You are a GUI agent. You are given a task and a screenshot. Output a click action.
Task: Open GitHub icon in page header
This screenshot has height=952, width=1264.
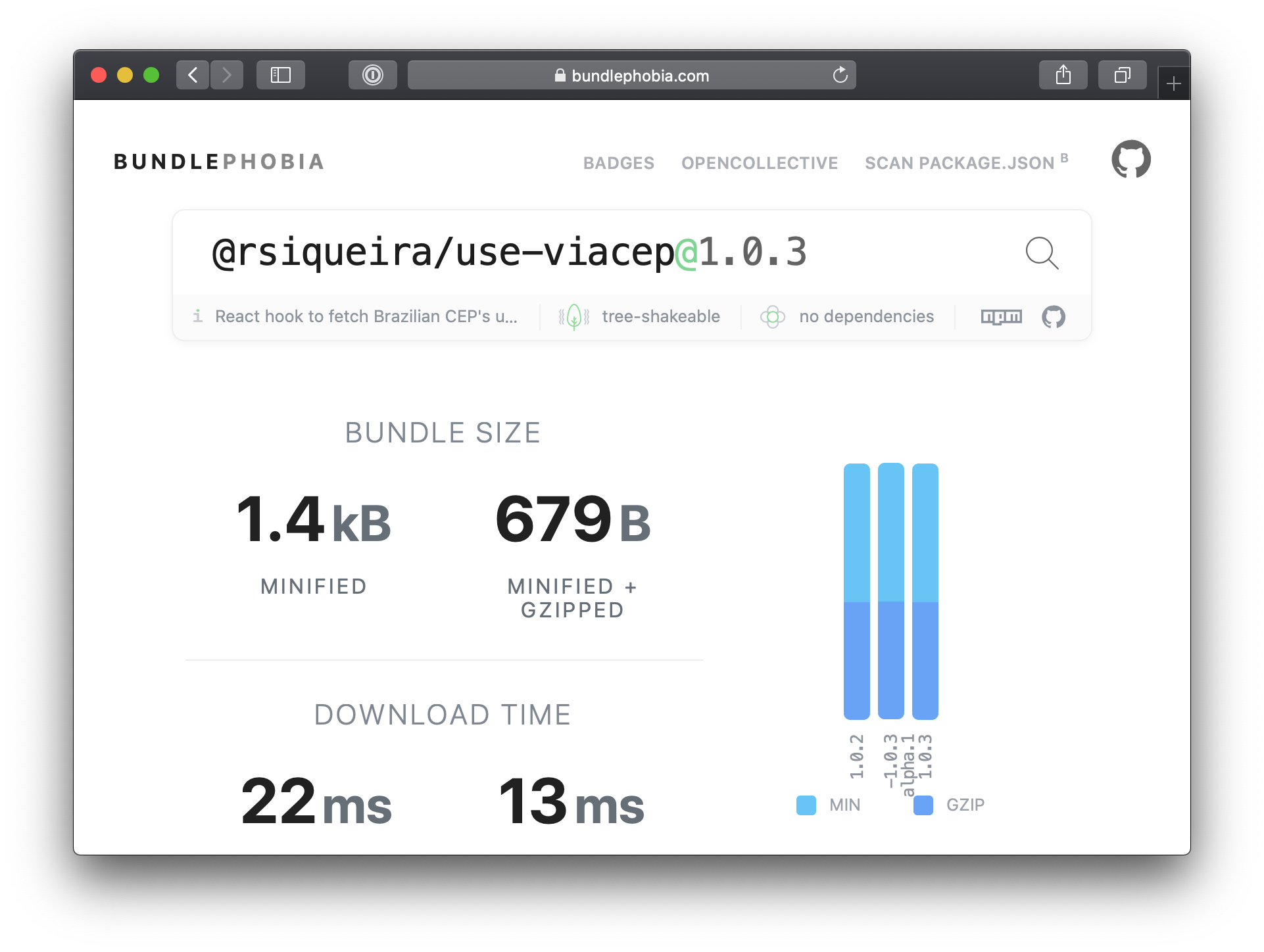coord(1131,159)
